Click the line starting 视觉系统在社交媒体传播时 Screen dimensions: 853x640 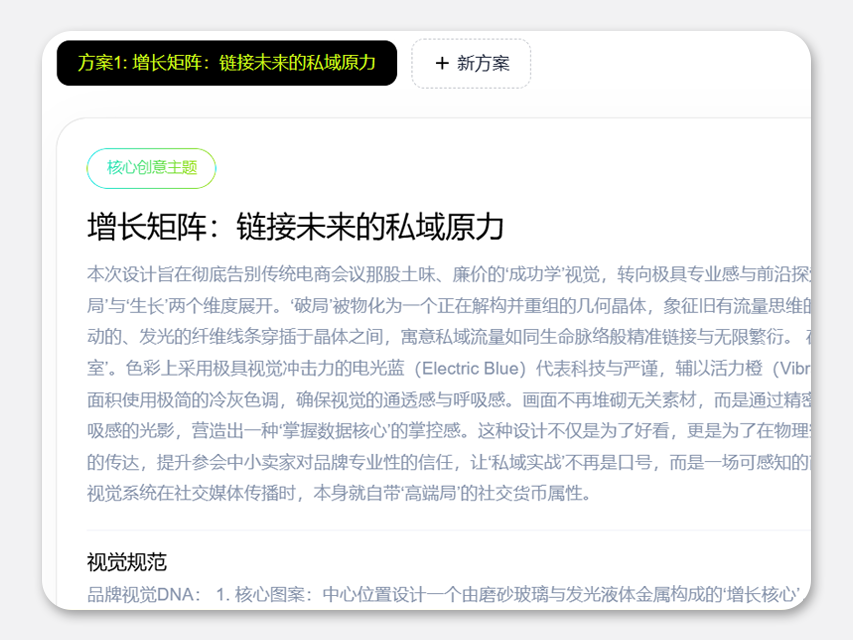coord(339,494)
